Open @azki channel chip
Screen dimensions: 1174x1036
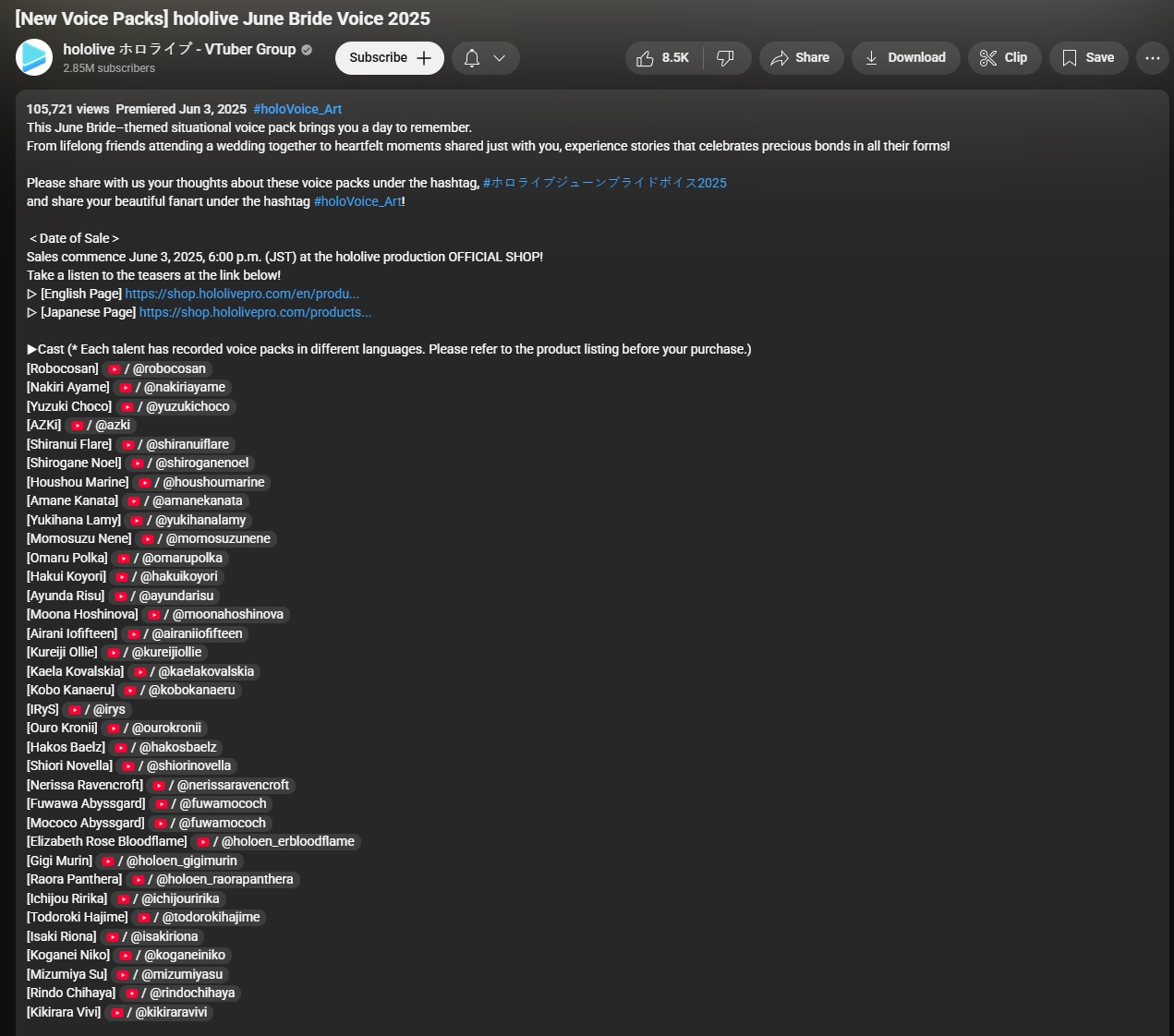pos(101,425)
